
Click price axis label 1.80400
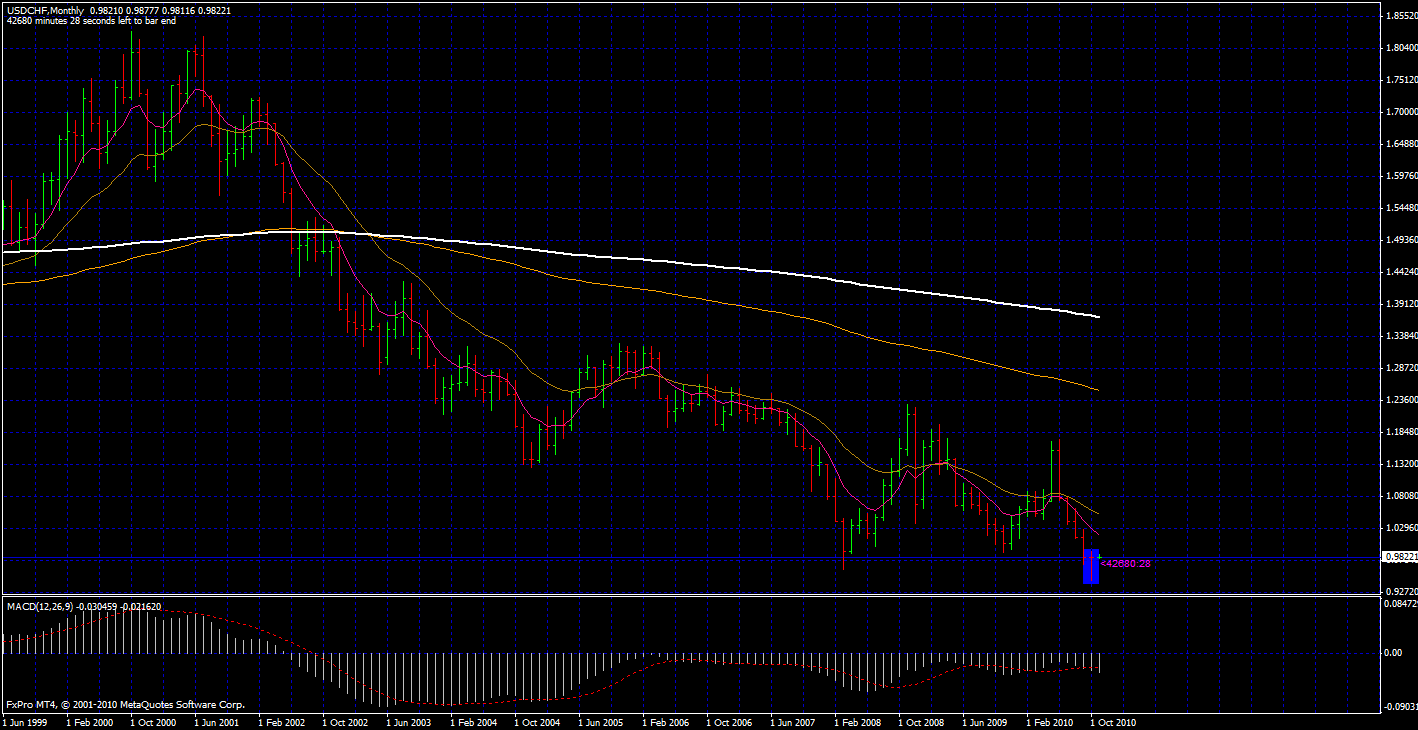coord(1400,48)
